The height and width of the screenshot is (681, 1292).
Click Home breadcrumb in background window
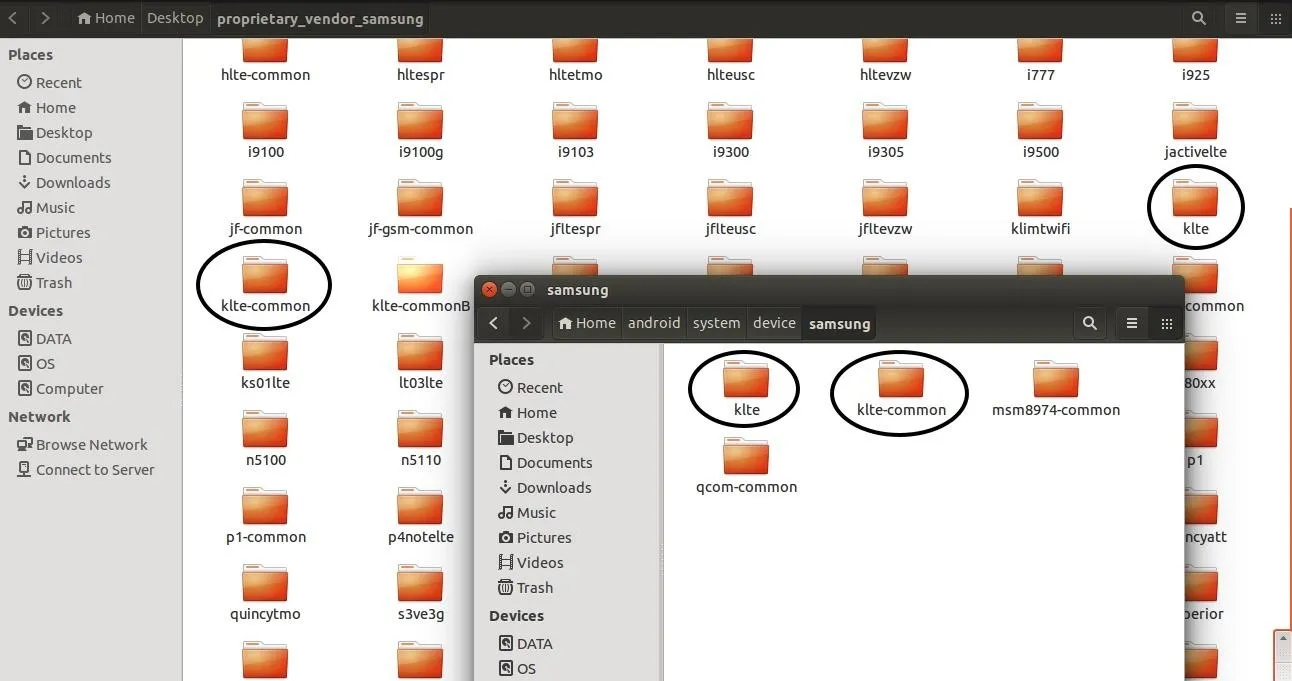105,18
